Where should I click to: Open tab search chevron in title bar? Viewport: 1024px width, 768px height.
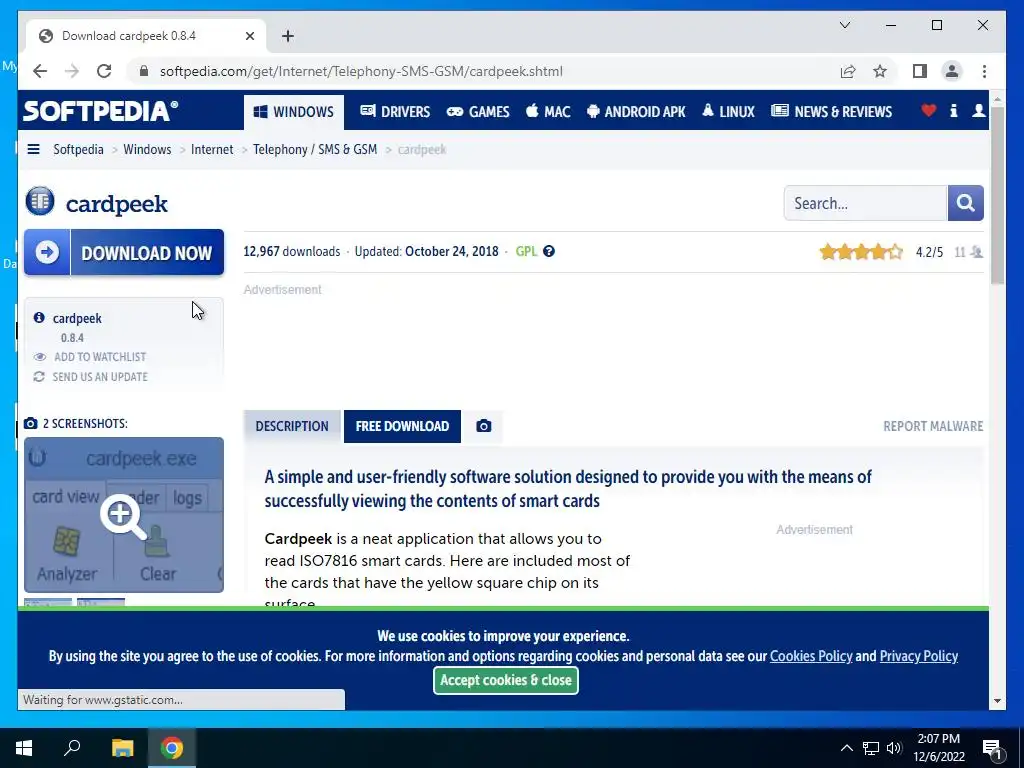[844, 25]
